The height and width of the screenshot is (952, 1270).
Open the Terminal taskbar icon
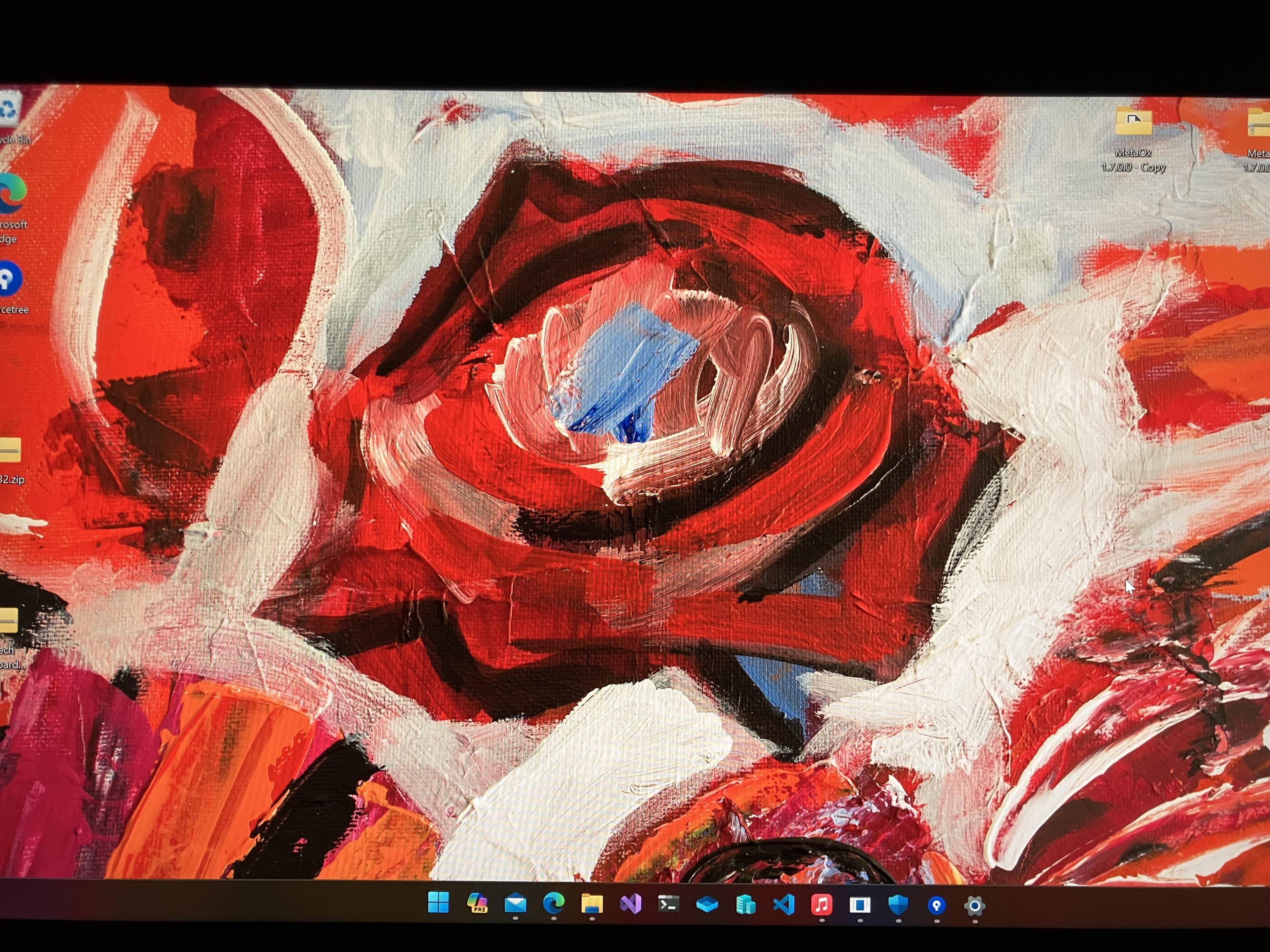668,904
